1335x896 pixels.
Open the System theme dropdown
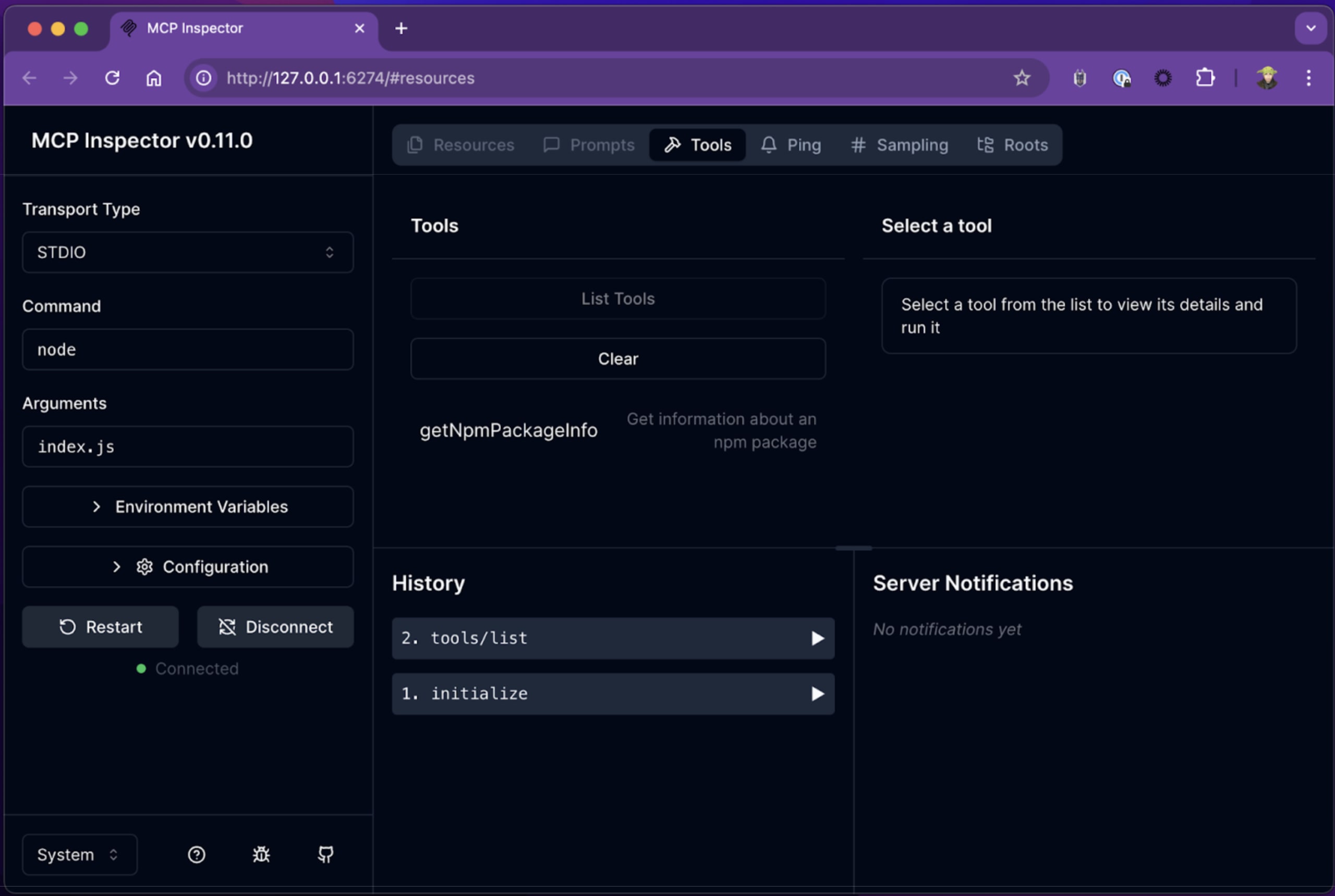pyautogui.click(x=79, y=855)
